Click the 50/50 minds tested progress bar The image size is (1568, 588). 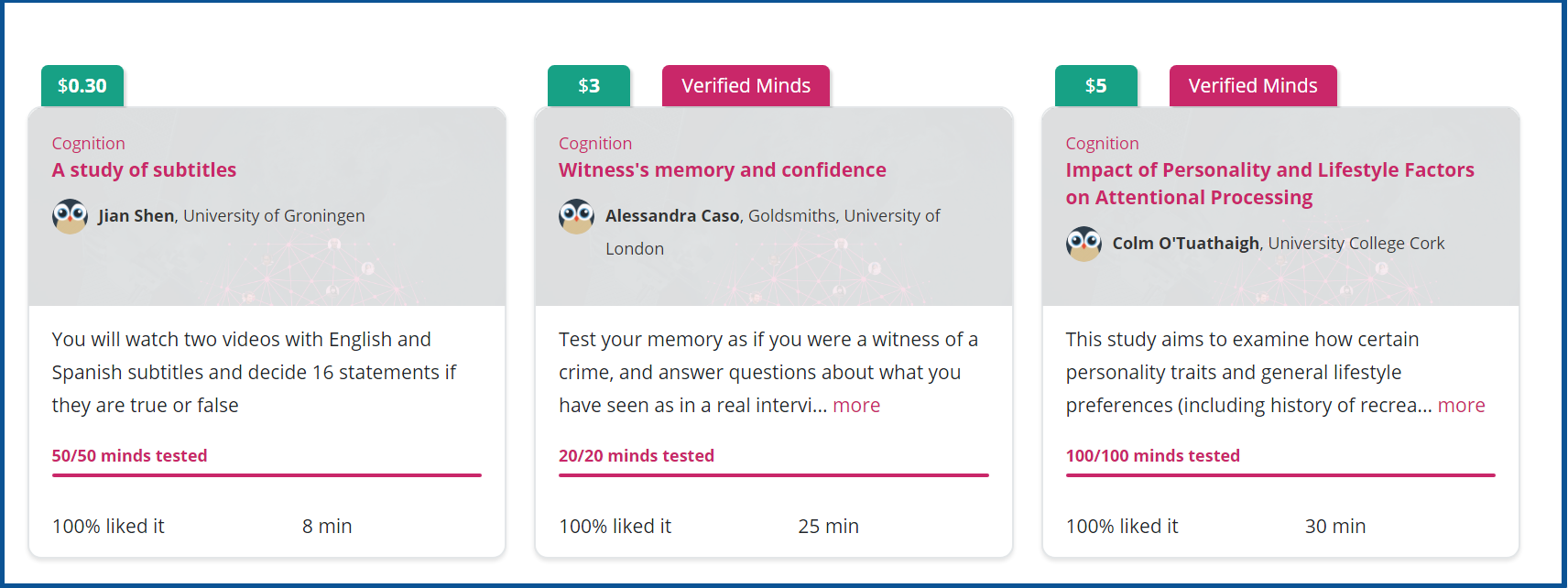tap(267, 475)
